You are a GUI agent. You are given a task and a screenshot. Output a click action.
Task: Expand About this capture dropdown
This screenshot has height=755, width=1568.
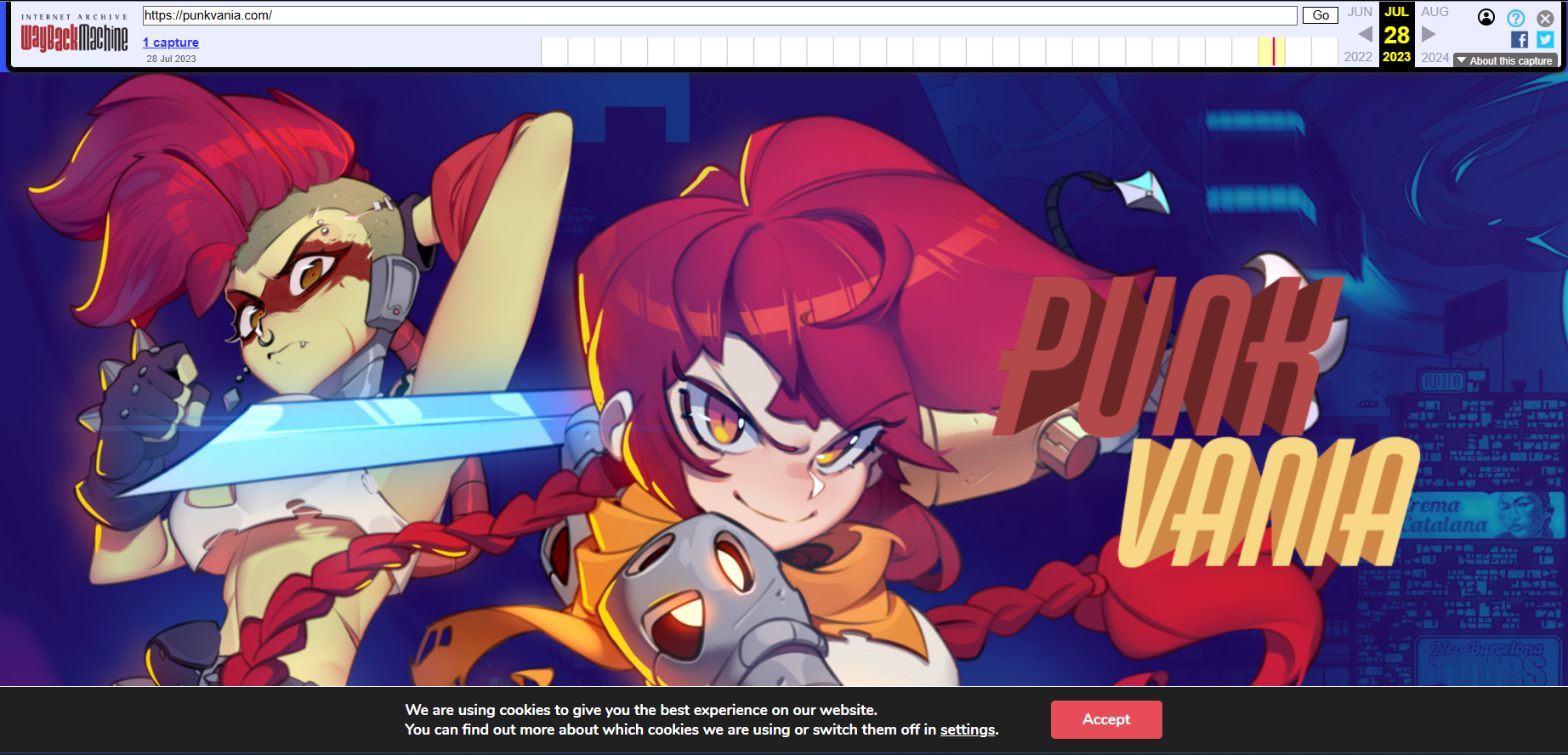pos(1505,60)
